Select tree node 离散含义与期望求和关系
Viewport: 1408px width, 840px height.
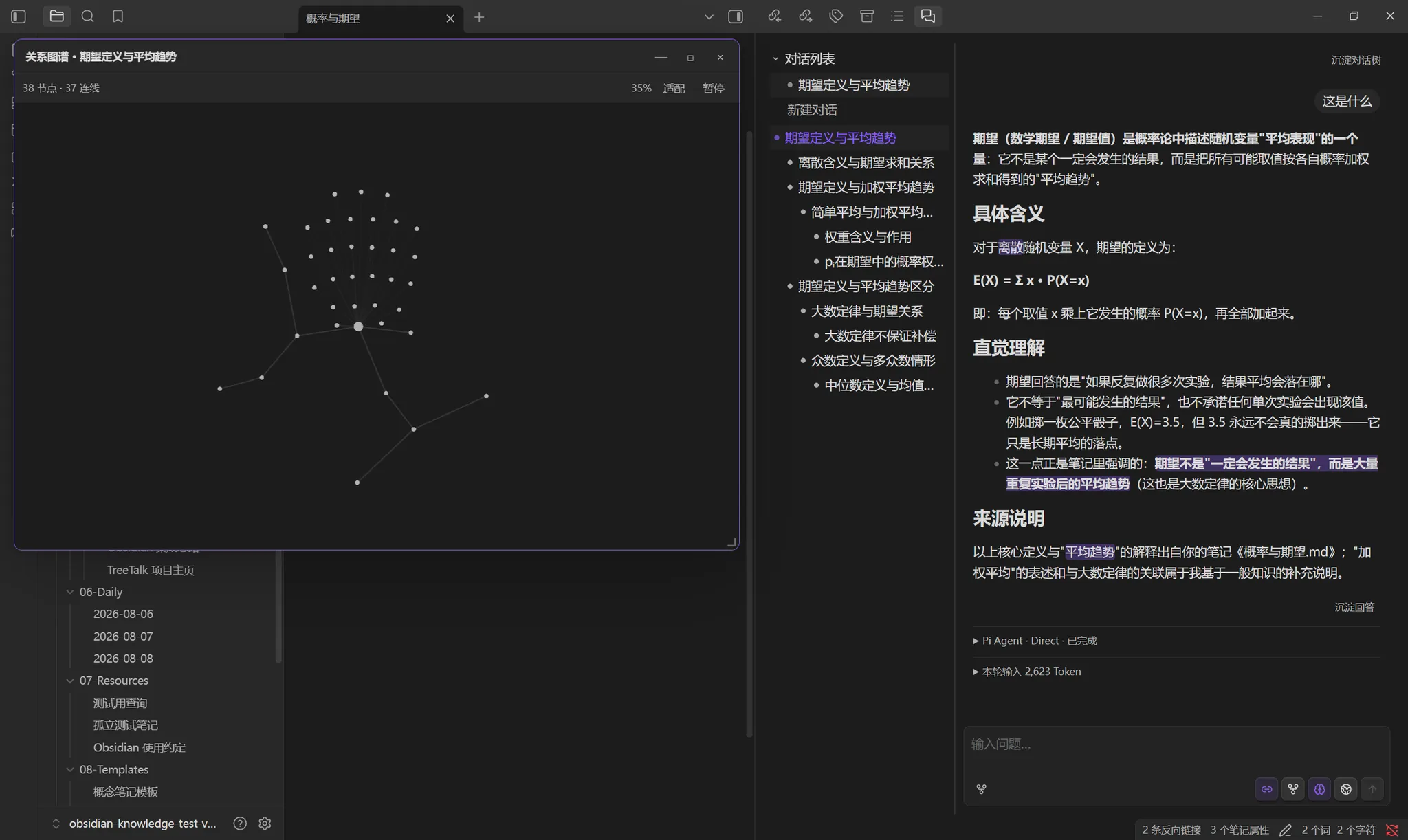tap(866, 163)
